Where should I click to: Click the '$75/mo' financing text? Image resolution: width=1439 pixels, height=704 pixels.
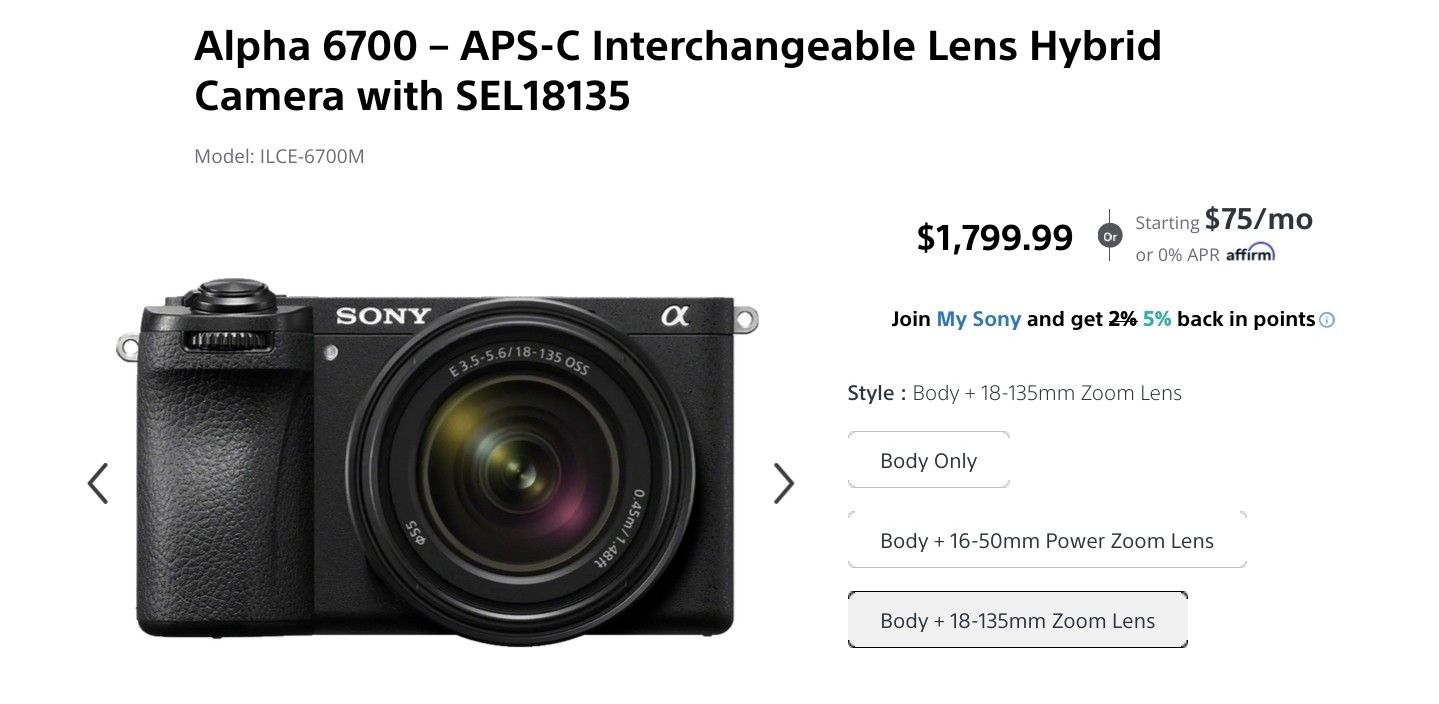(1258, 218)
